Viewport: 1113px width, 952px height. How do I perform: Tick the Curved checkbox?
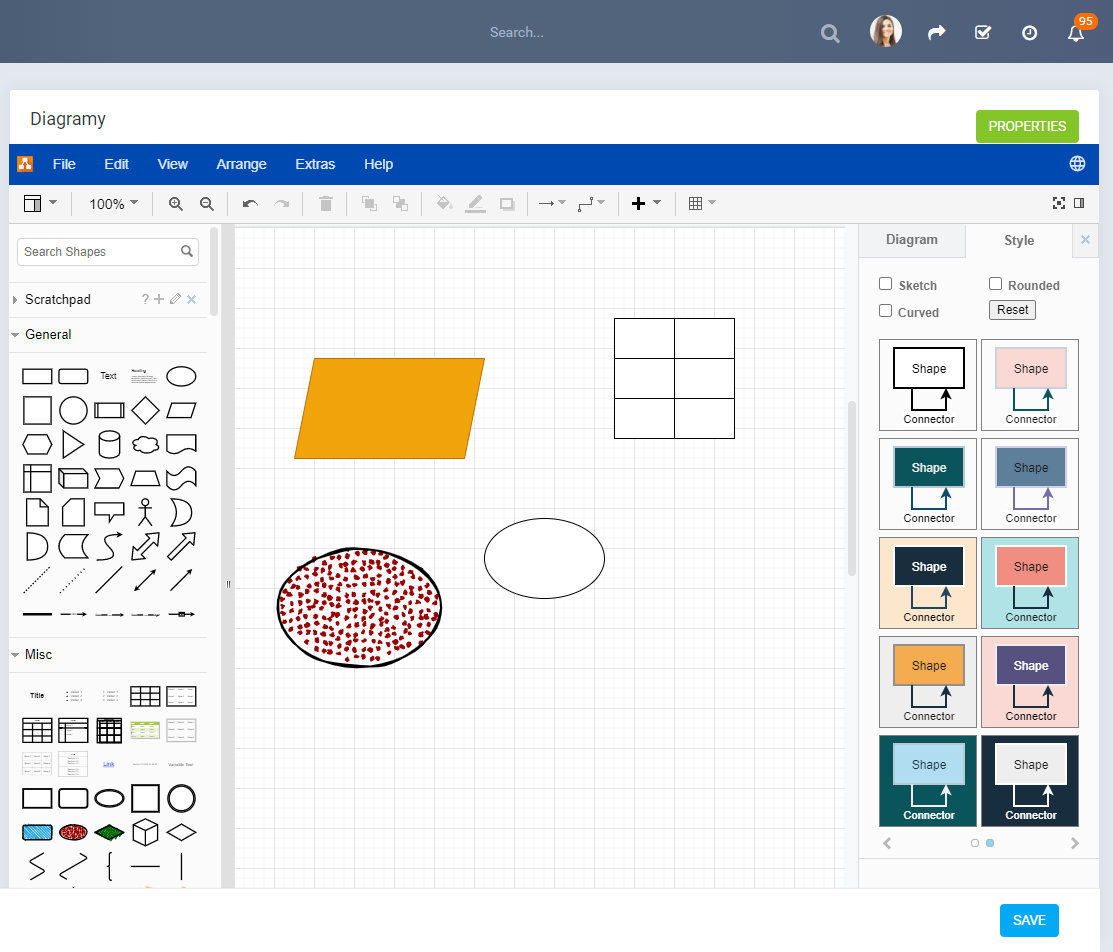click(x=885, y=311)
